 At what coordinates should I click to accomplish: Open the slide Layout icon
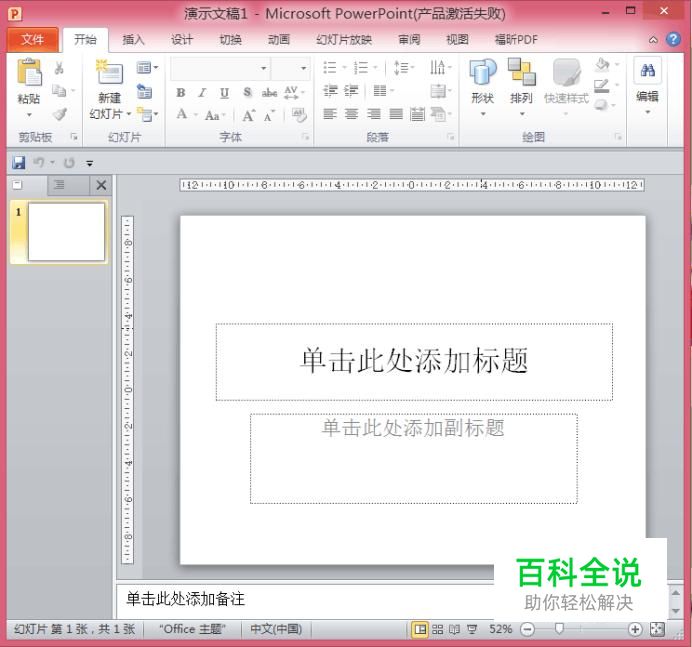point(144,68)
